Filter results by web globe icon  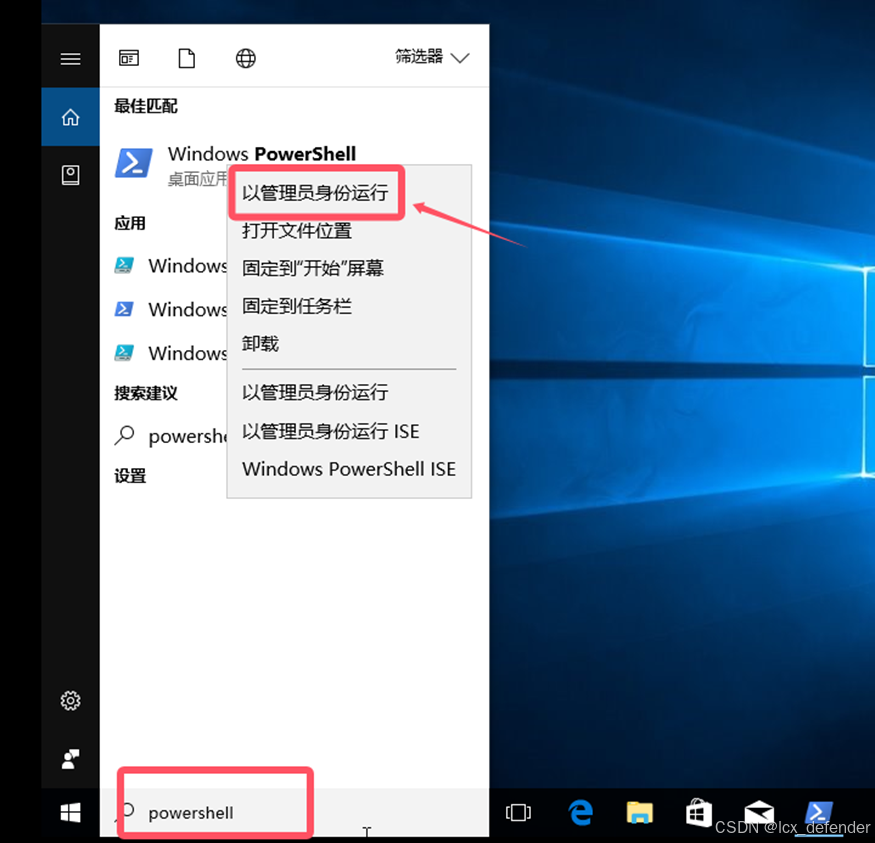(246, 58)
